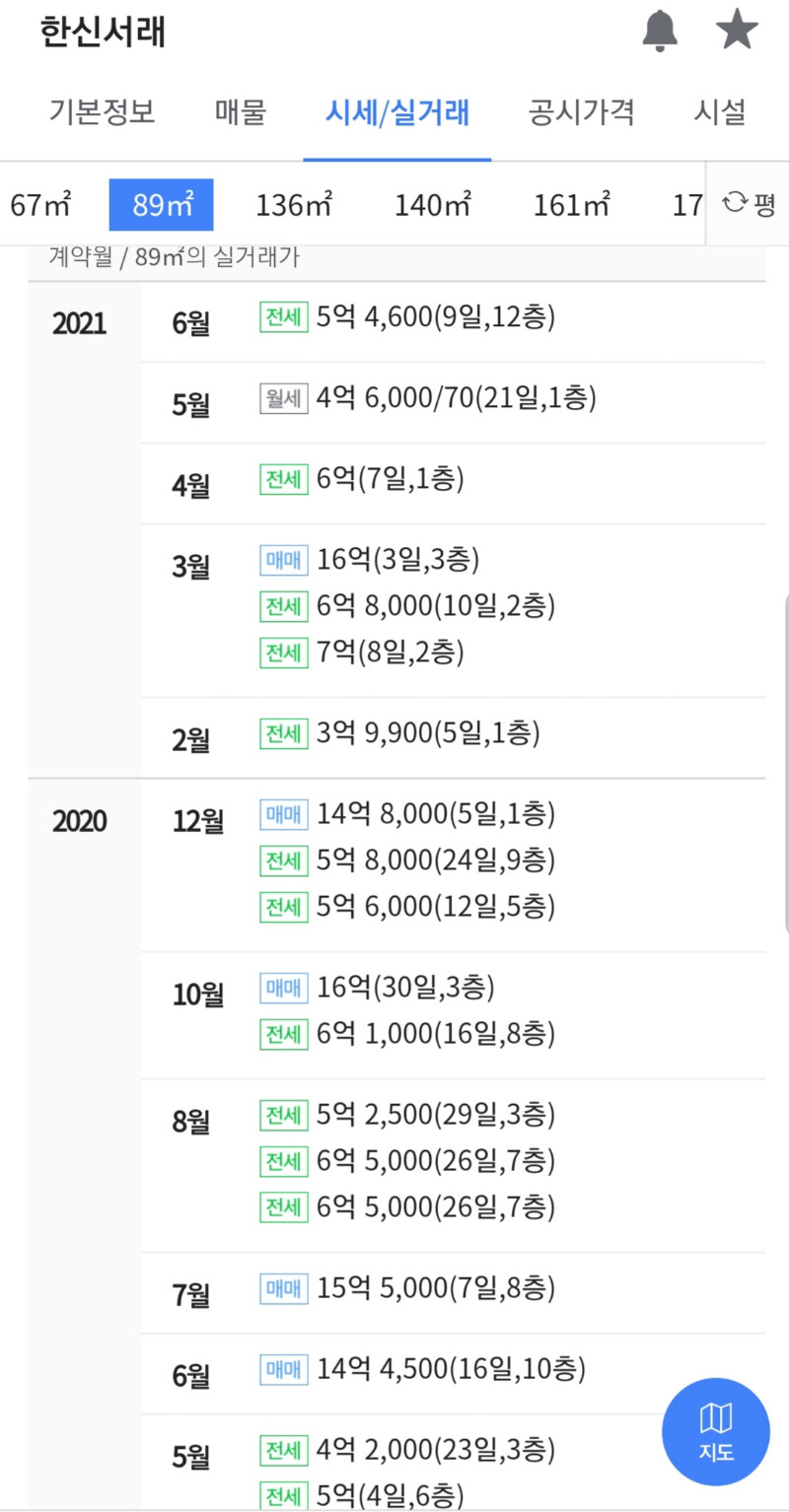Tap the star favorite icon
This screenshot has height=1512, width=789.
click(x=737, y=32)
